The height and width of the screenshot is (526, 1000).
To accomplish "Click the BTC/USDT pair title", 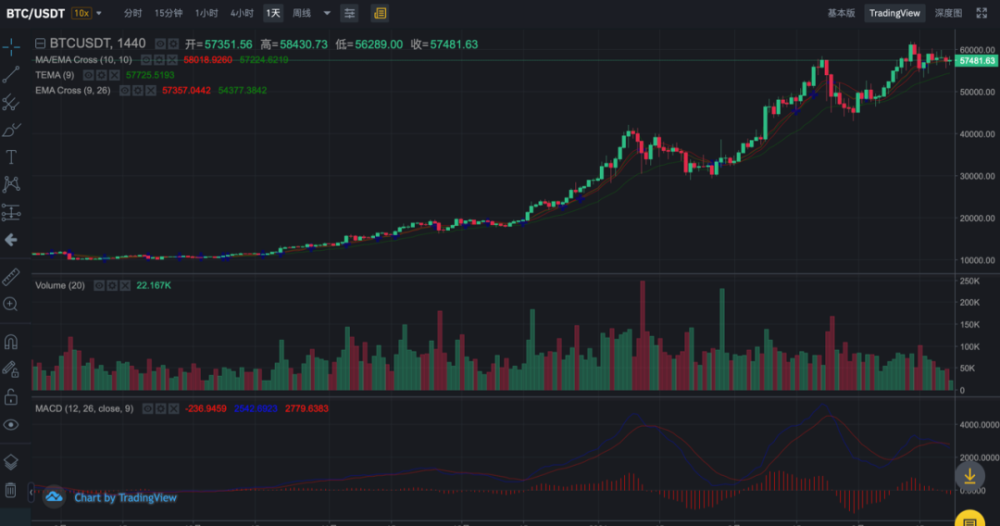I will tap(35, 13).
